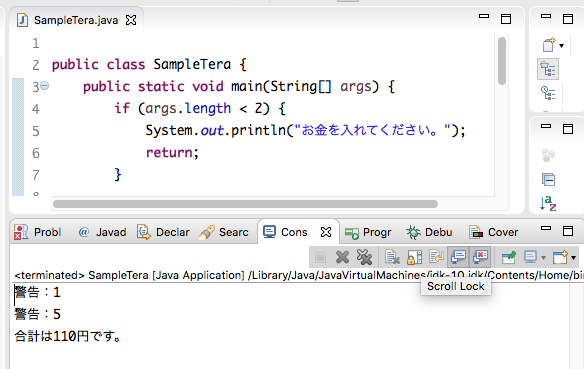The image size is (584, 369).
Task: Click grayed-out circles icon in outline panel
Action: pos(548,156)
